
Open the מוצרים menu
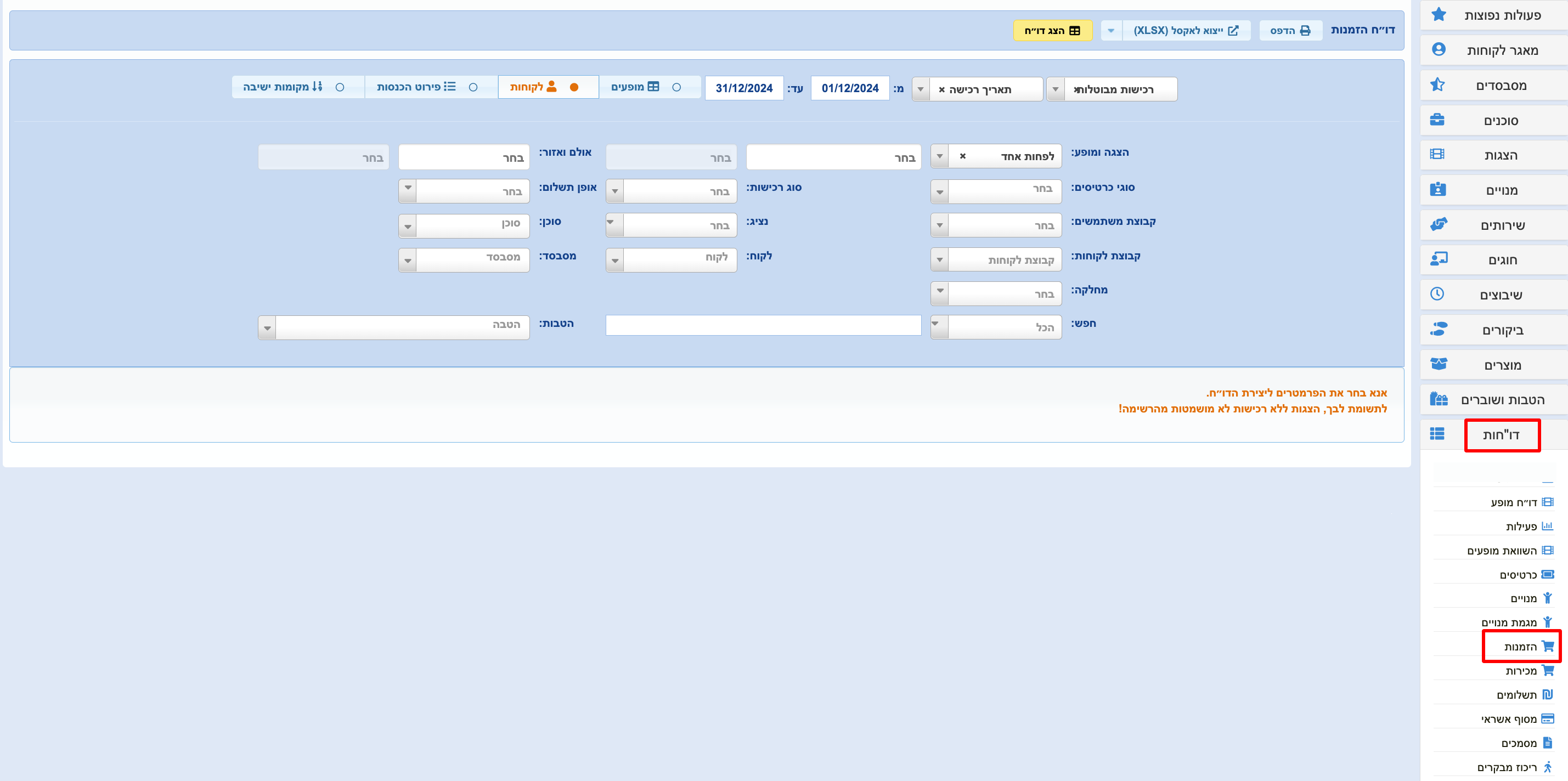[x=1494, y=365]
